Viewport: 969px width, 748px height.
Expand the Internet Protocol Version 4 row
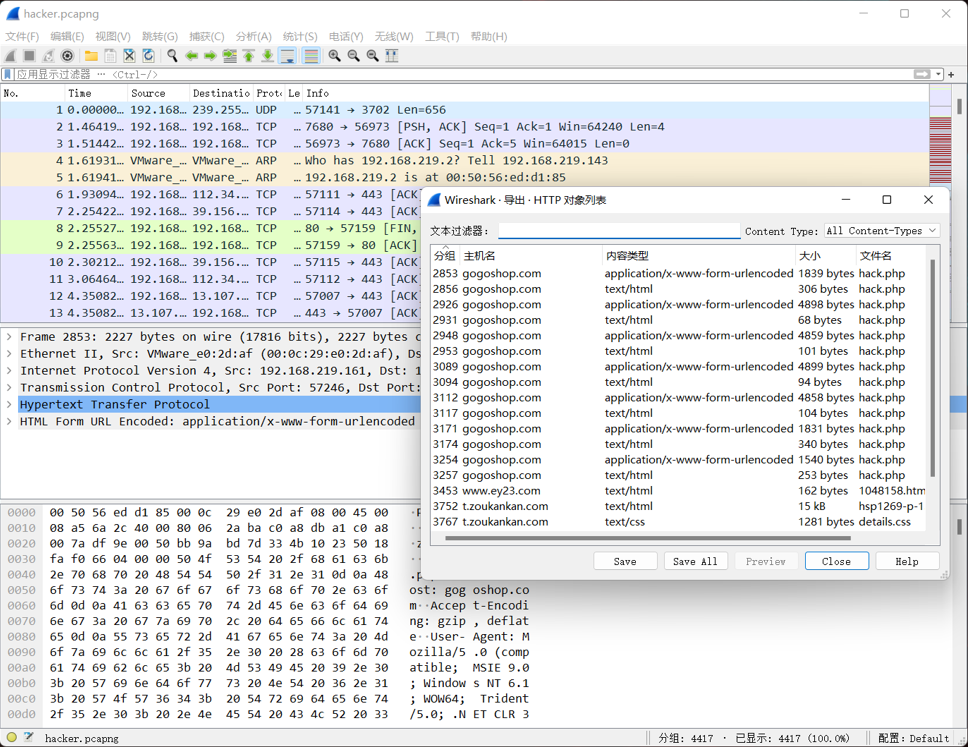pos(9,371)
